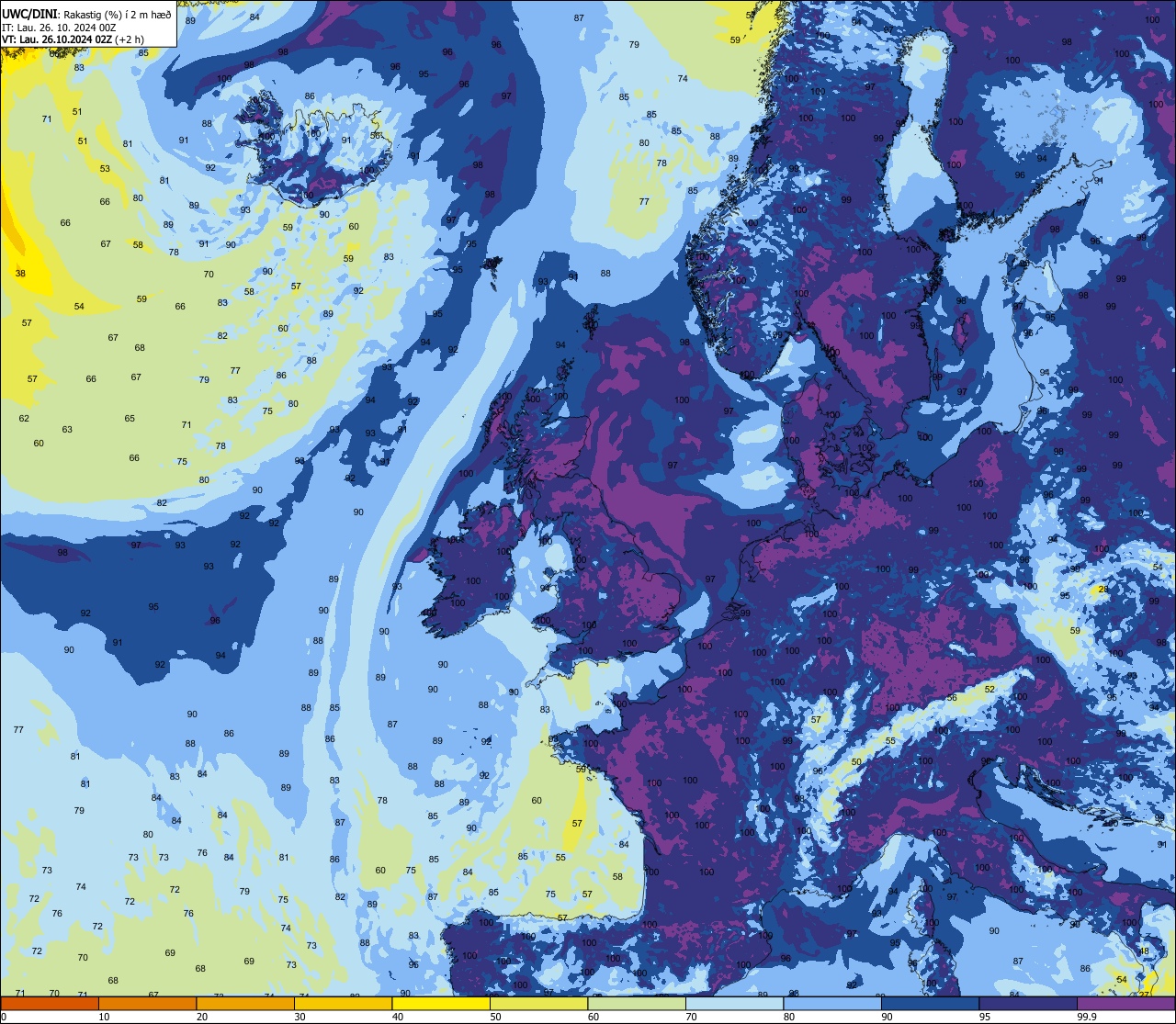The height and width of the screenshot is (1024, 1176).
Task: Pick the legend color band between 20 and 30
Action: click(x=245, y=1003)
